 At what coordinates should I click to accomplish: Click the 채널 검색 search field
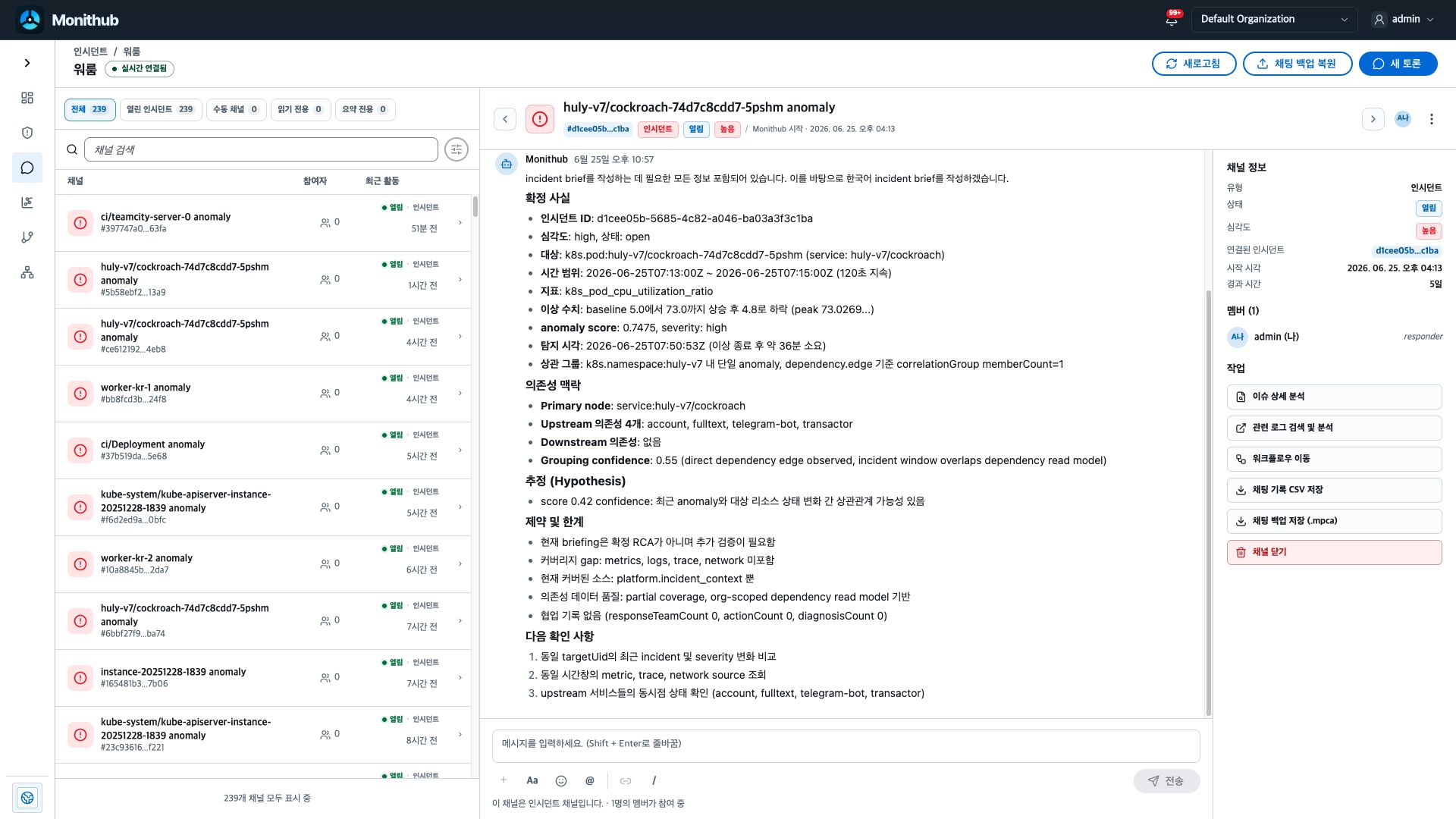(261, 149)
